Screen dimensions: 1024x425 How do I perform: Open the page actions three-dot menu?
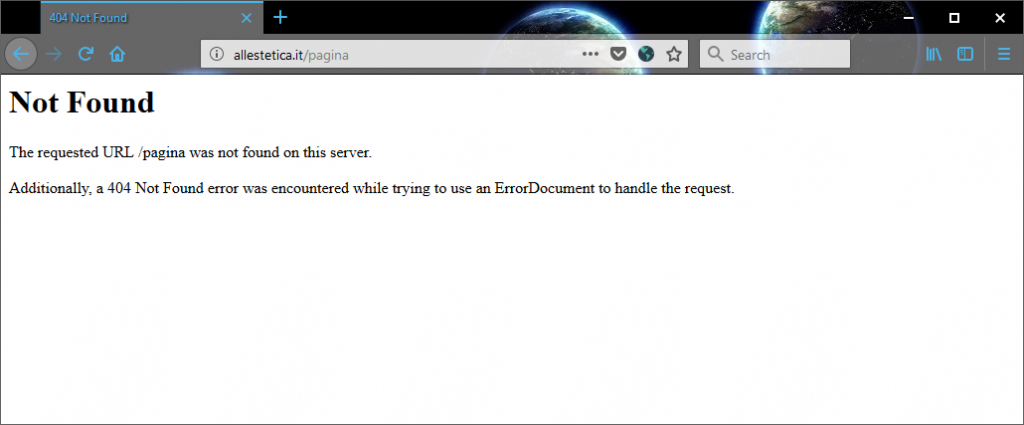click(x=590, y=54)
